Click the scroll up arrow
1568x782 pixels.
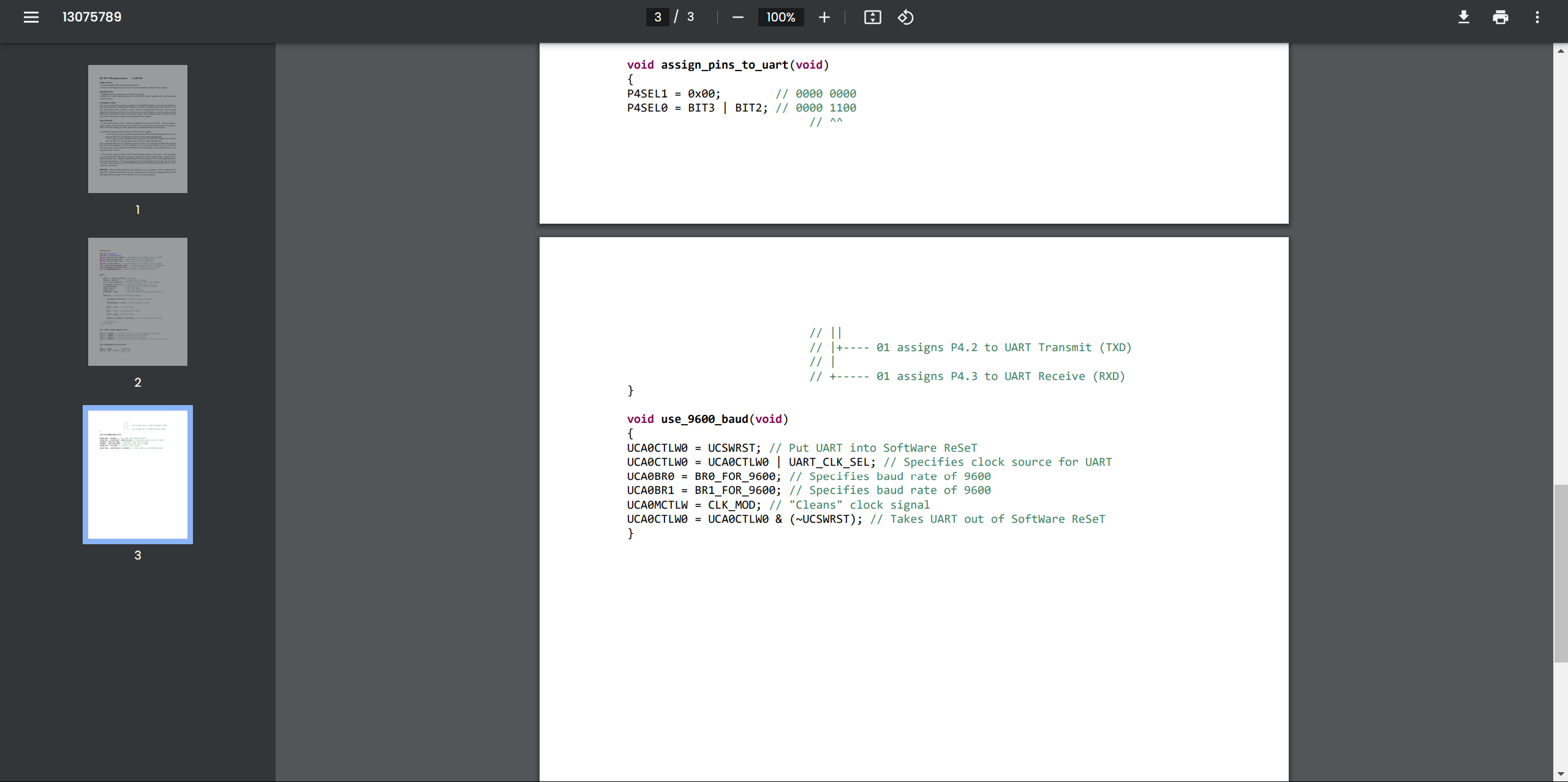tap(1561, 51)
